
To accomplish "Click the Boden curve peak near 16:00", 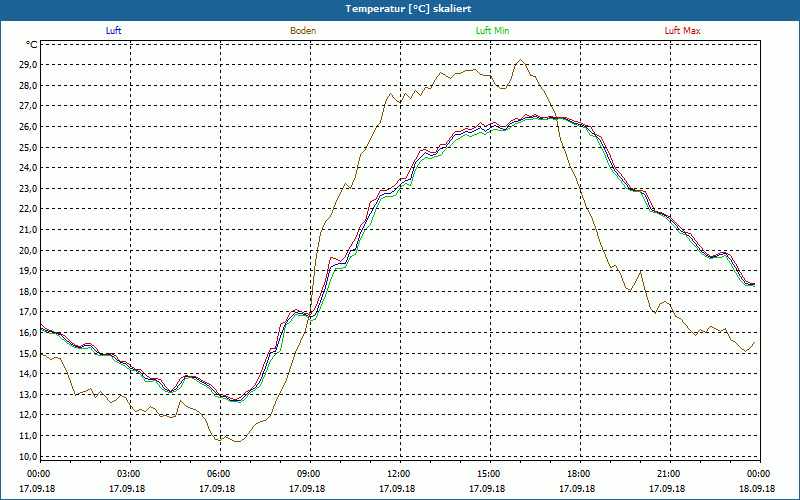I will [x=520, y=60].
